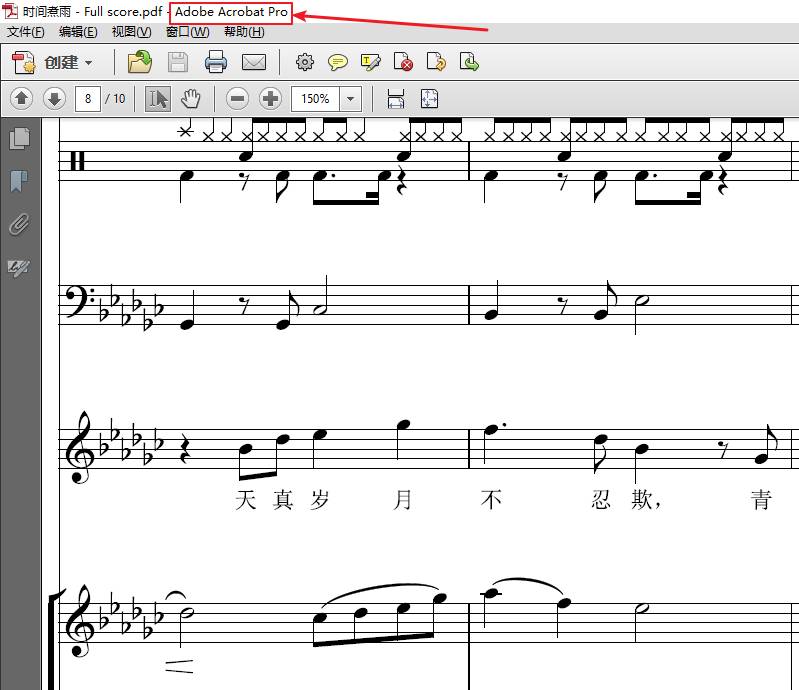Open the 创建 dropdown arrow
Viewport: 799px width, 690px height.
(89, 63)
